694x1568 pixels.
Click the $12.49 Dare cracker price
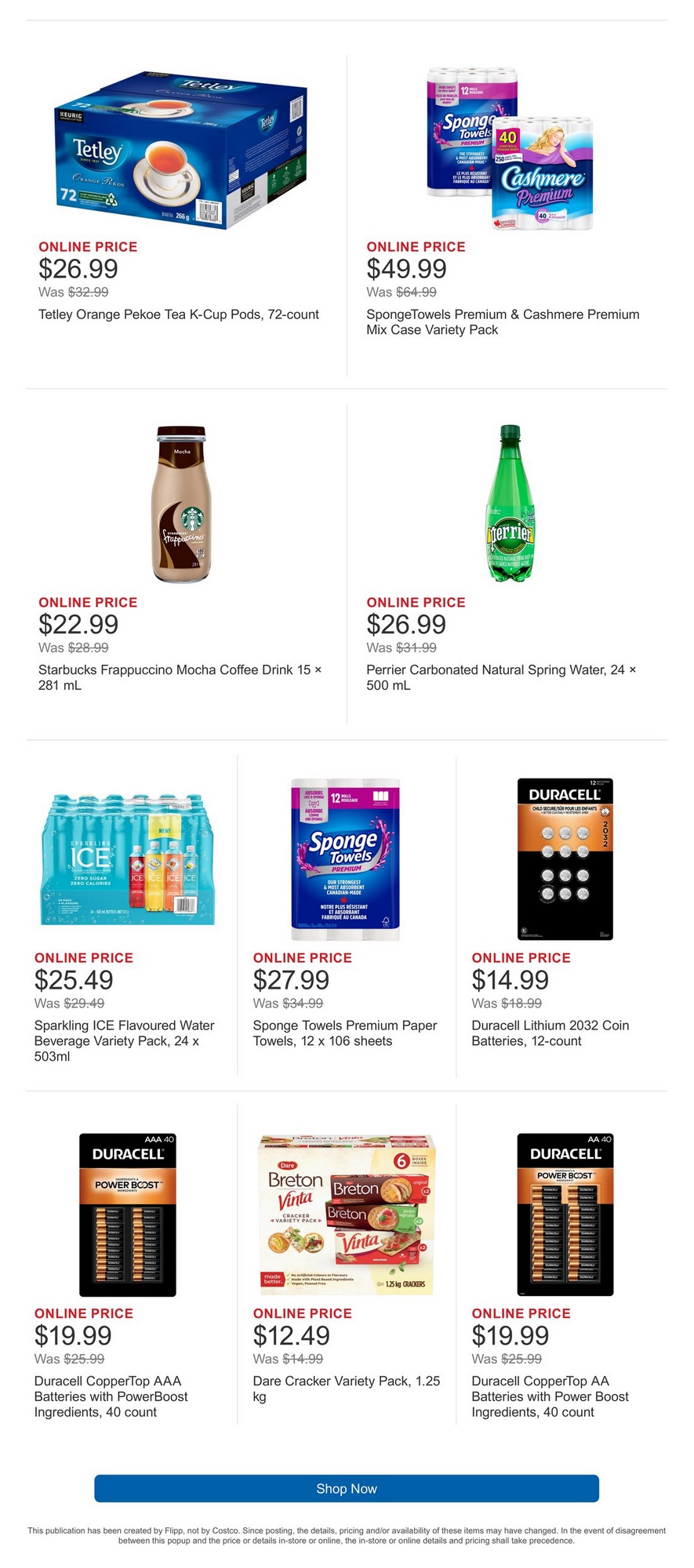(x=291, y=1335)
